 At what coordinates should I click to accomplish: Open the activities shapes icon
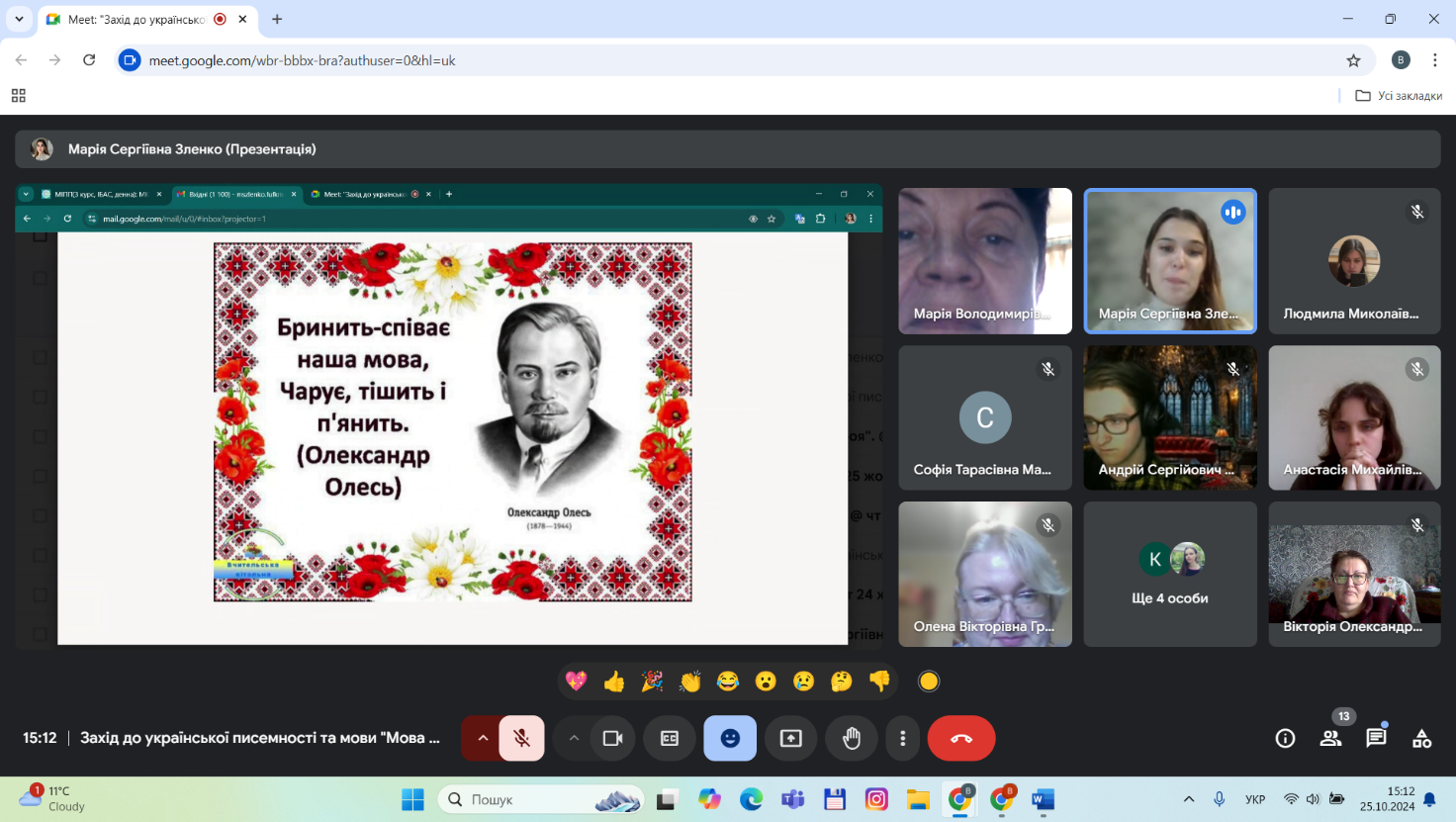[1421, 738]
